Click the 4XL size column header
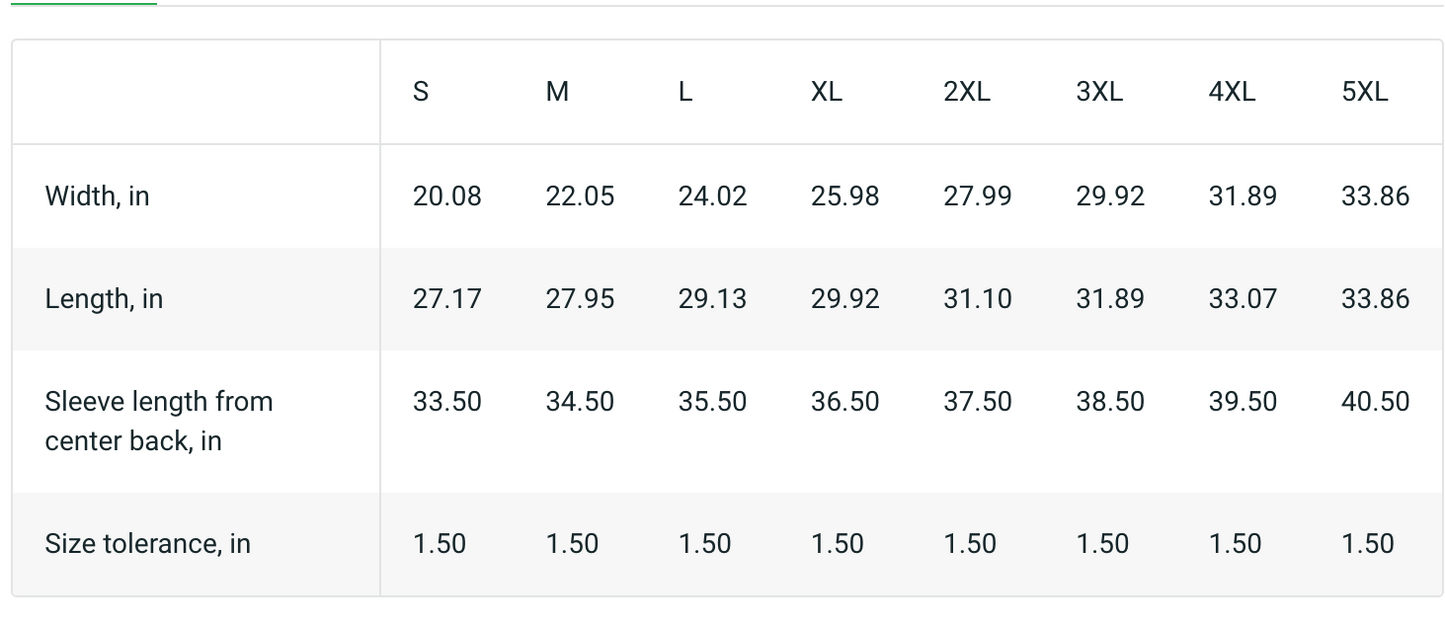The height and width of the screenshot is (625, 1445). [1231, 92]
